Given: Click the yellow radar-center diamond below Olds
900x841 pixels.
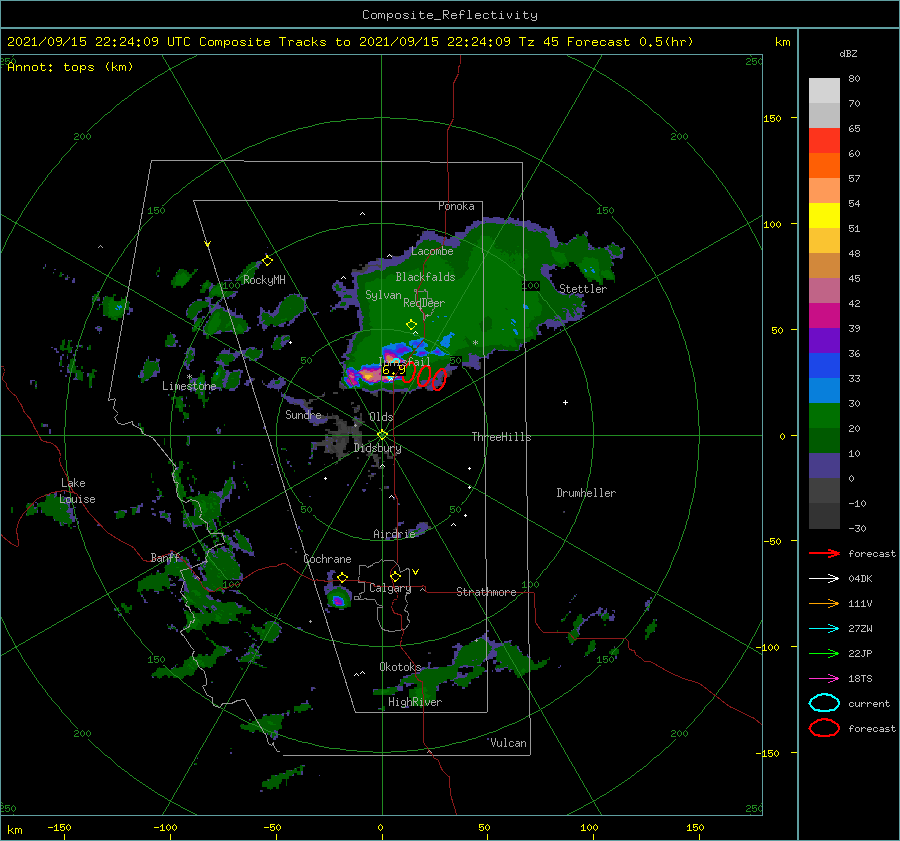Looking at the screenshot, I should tap(382, 435).
